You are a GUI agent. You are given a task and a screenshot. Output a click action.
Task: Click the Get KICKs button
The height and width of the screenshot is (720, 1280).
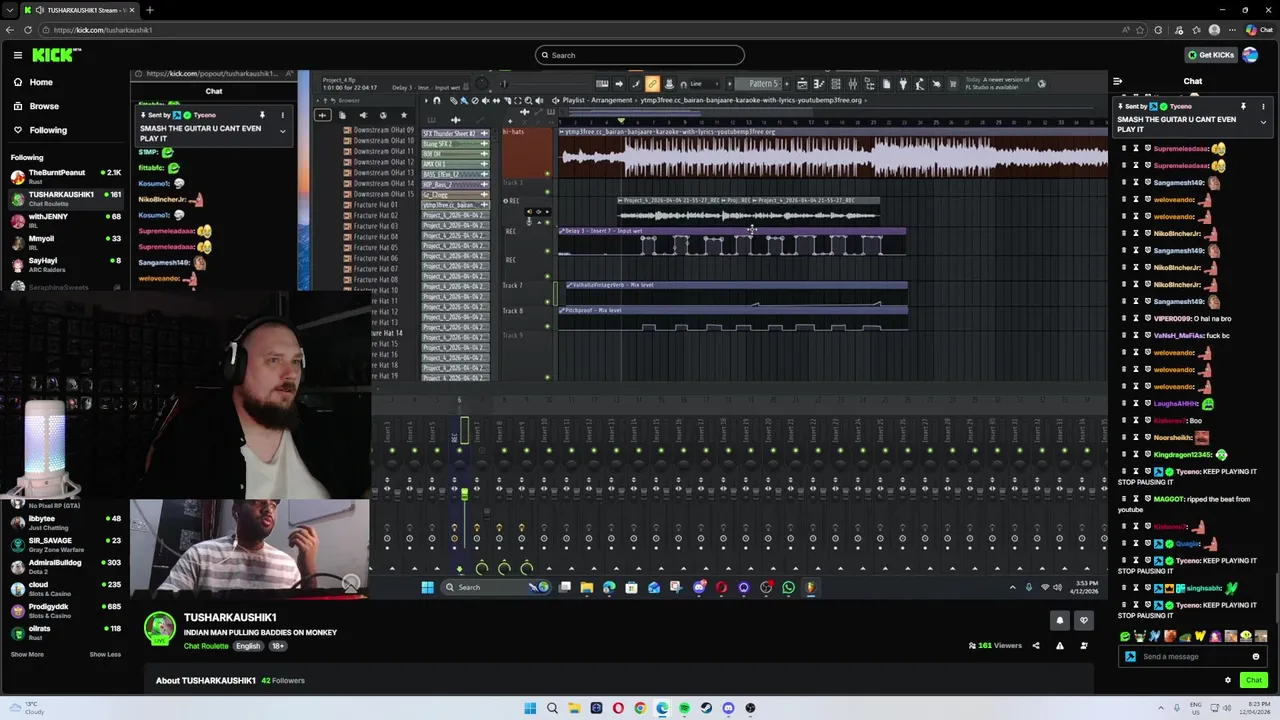pos(1210,55)
